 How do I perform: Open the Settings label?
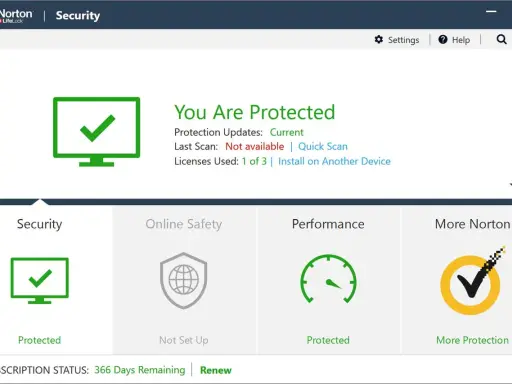point(403,40)
